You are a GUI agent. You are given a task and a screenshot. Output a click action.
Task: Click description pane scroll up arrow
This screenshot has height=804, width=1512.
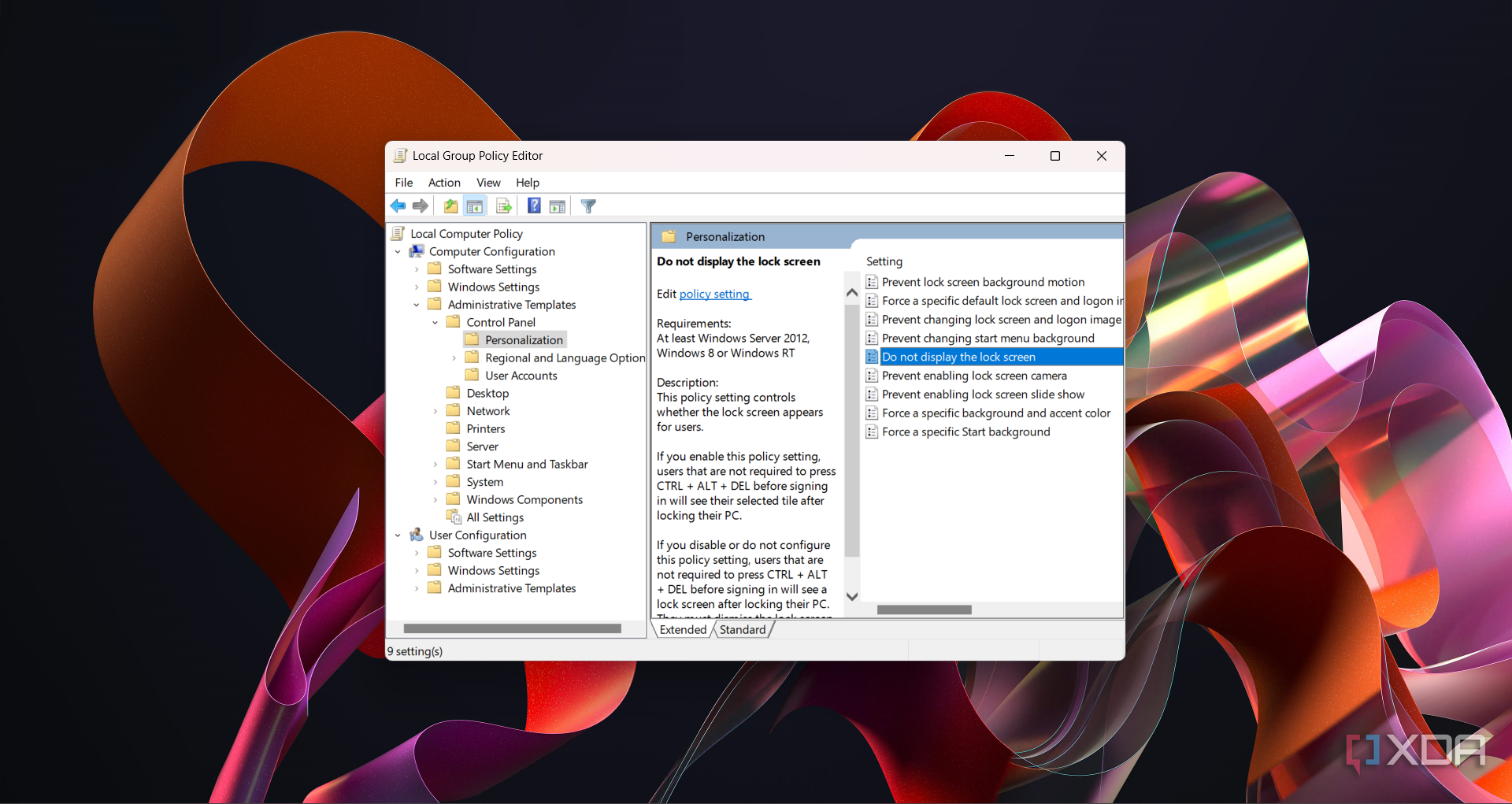[851, 292]
